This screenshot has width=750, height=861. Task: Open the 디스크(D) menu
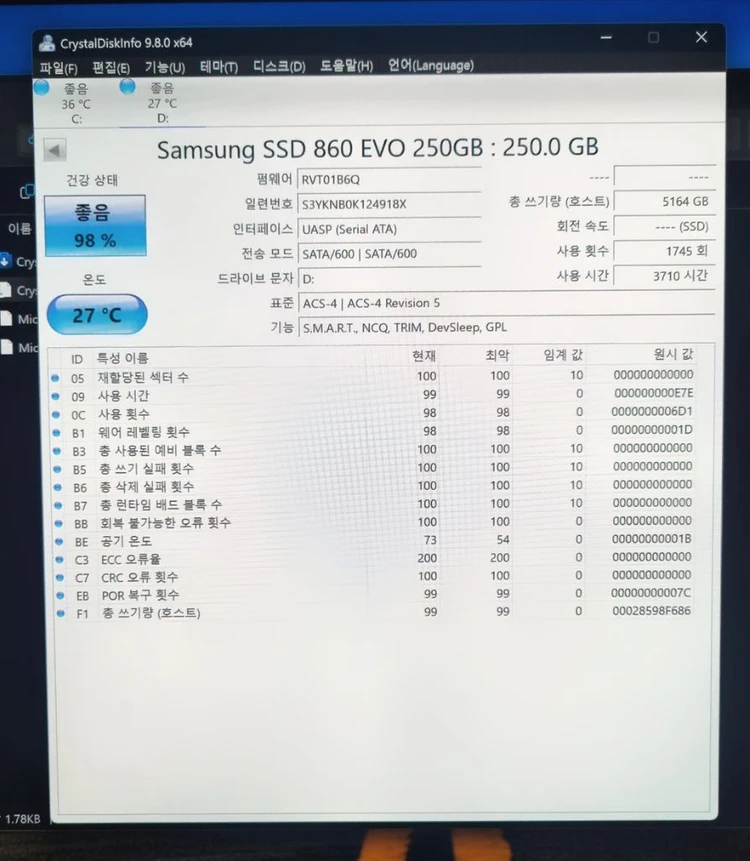(x=279, y=66)
